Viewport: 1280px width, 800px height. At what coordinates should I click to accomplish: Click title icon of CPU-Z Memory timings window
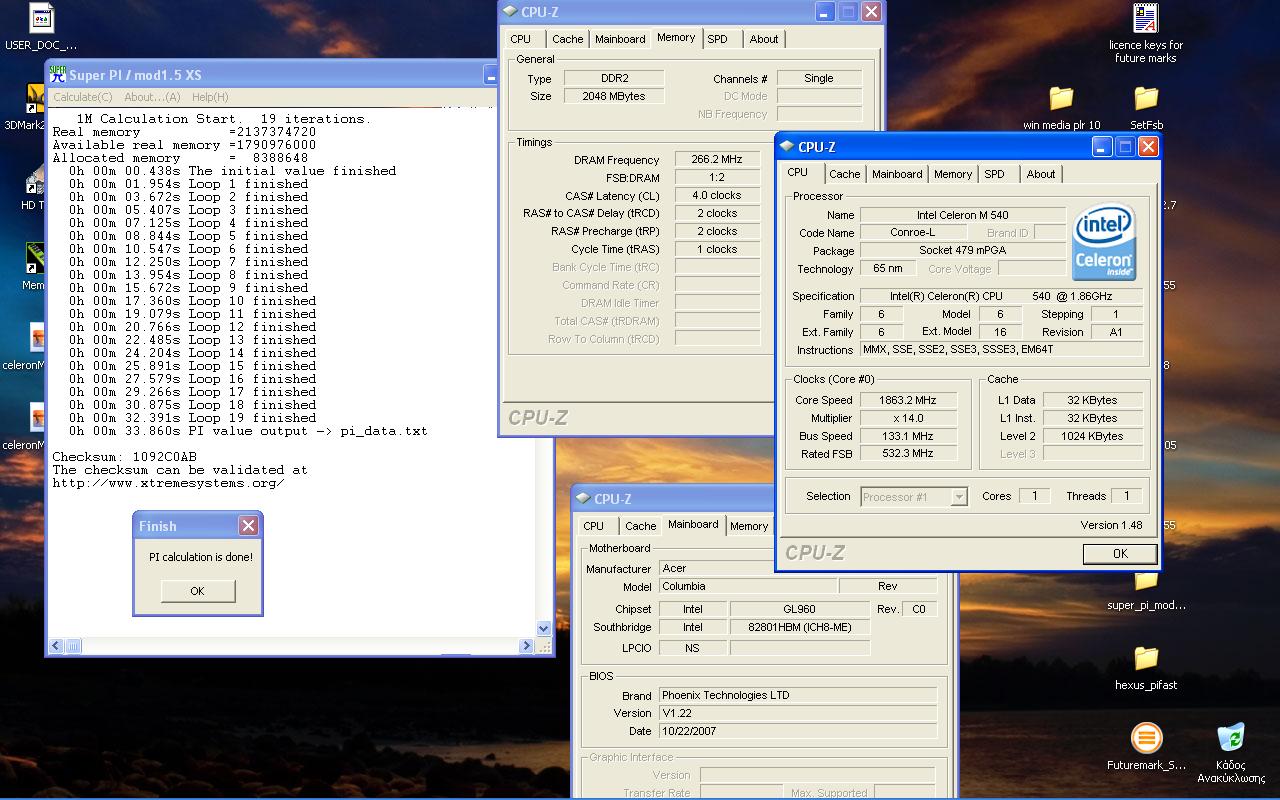[x=510, y=12]
